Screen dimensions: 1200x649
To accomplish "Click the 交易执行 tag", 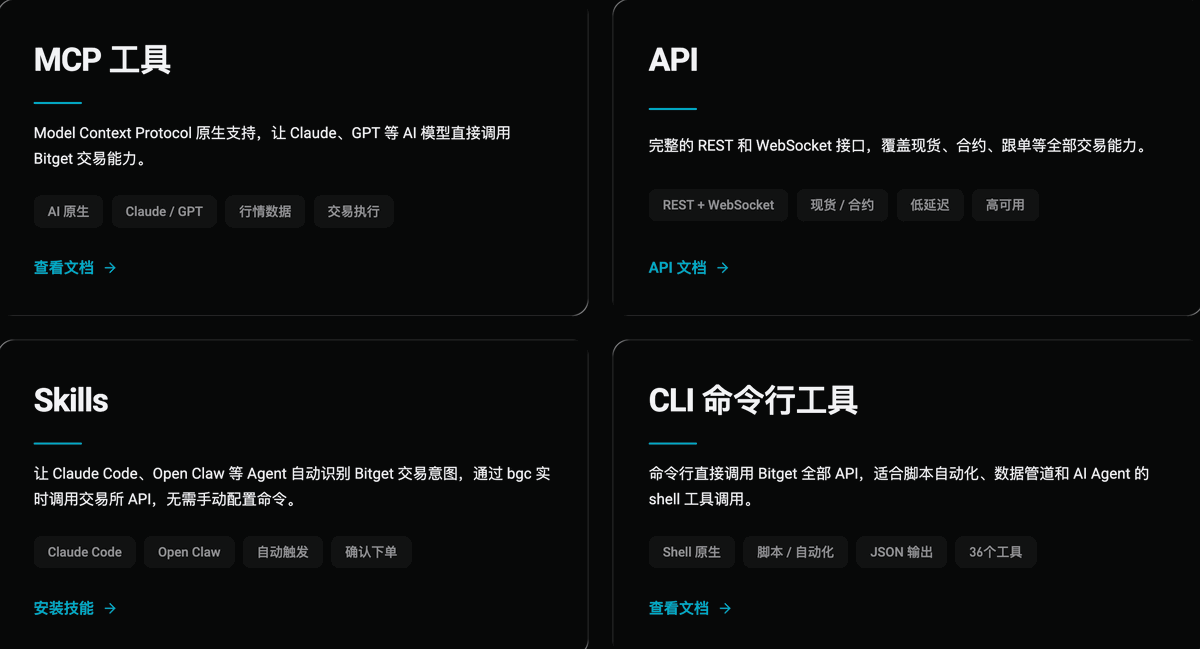I will pos(353,212).
